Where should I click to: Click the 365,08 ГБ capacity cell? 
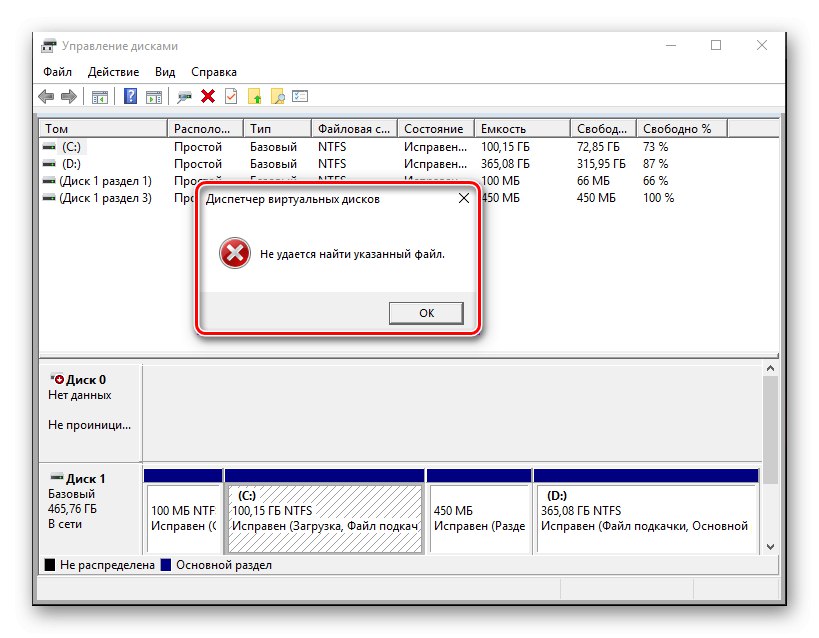[505, 164]
